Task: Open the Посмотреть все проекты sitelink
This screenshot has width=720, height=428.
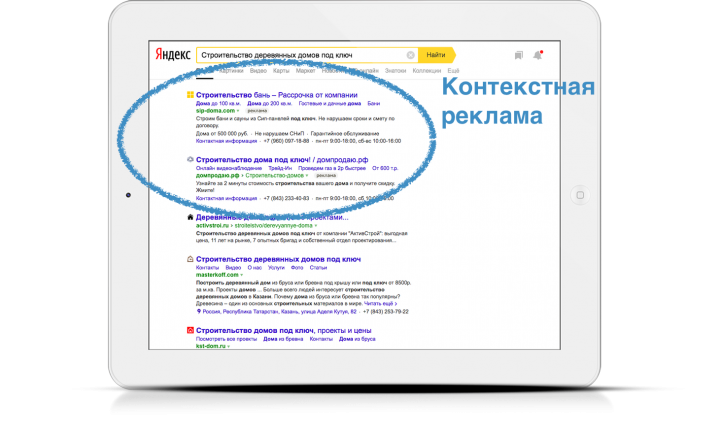Action: pos(226,339)
